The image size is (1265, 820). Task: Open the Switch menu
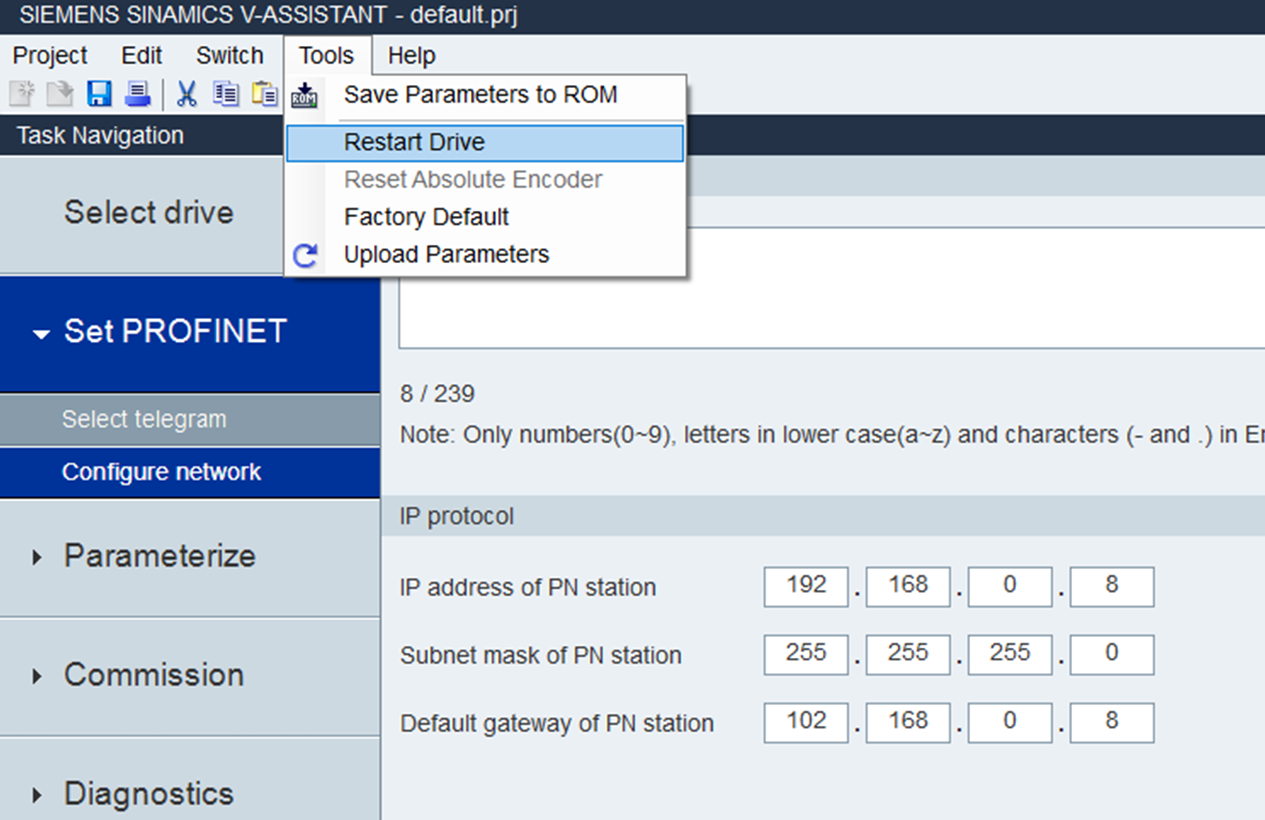click(230, 56)
